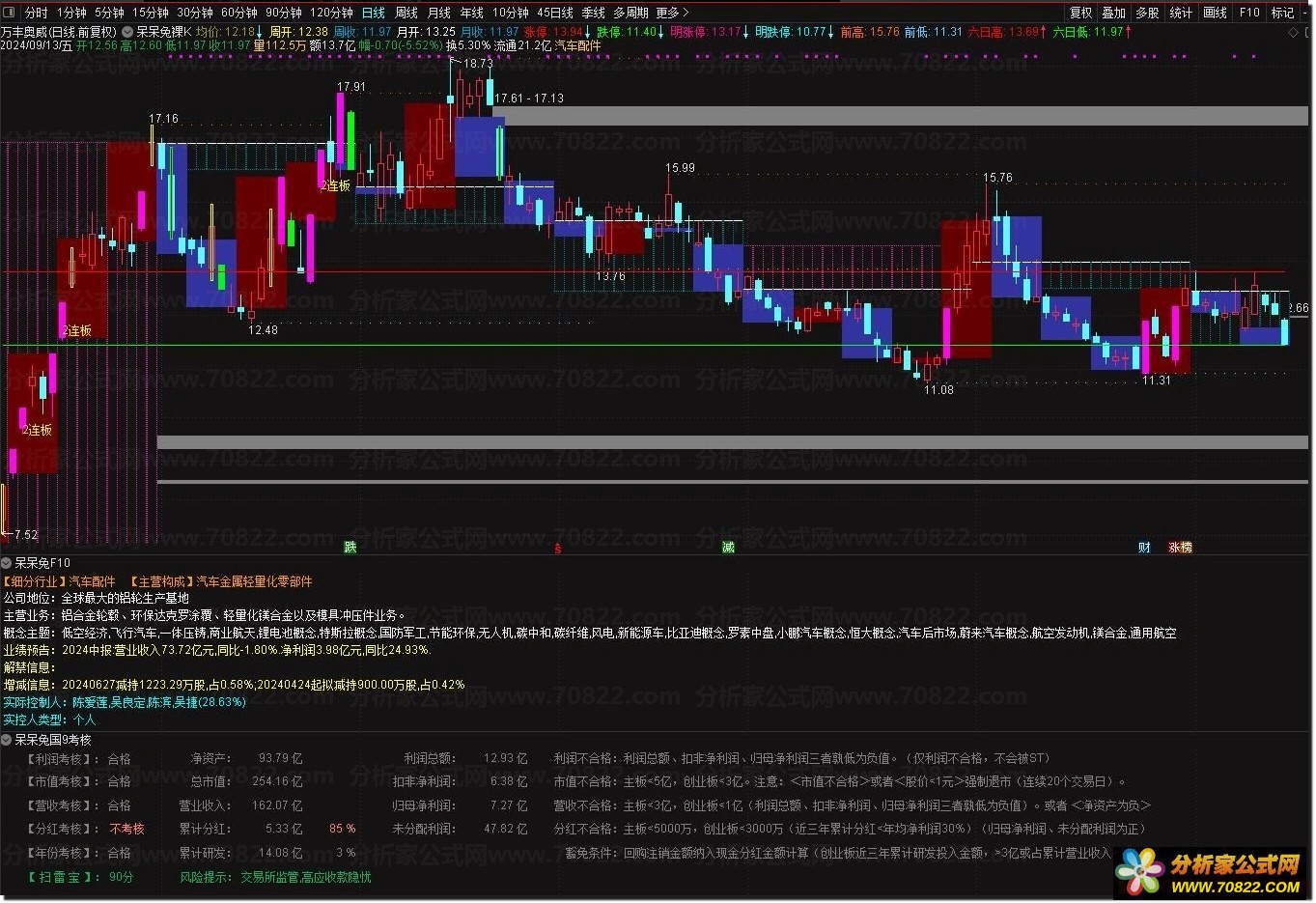Click the red $ event marker
The image size is (1316, 903).
(x=557, y=549)
